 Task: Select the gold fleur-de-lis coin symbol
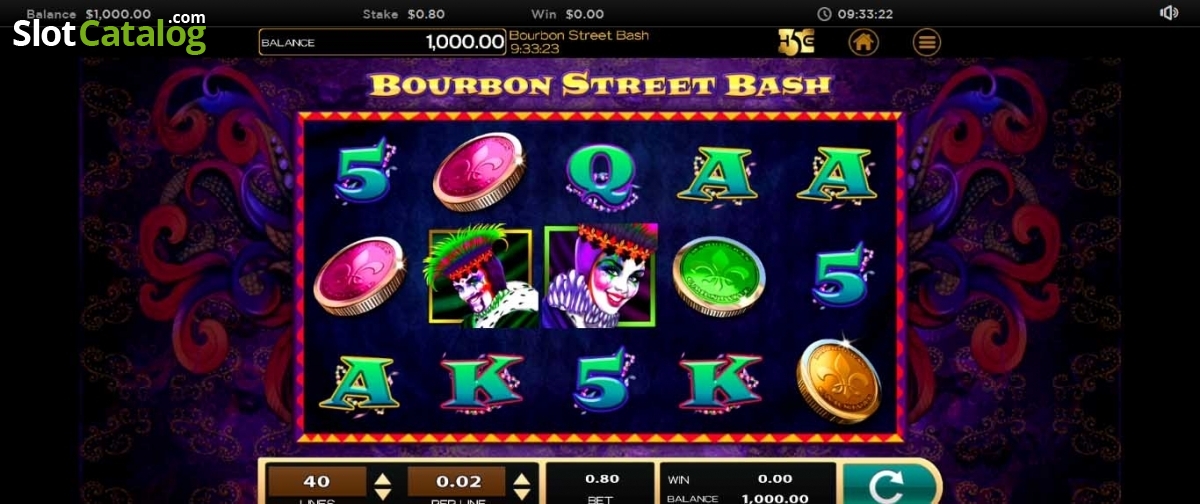pos(838,380)
